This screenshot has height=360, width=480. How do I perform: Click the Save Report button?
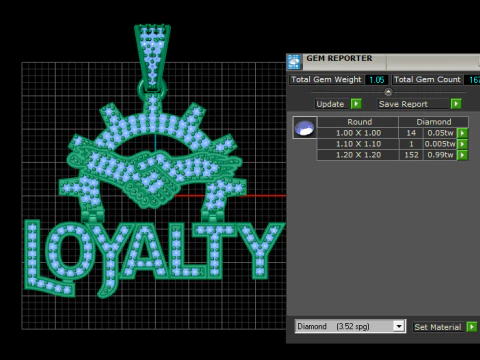413,104
